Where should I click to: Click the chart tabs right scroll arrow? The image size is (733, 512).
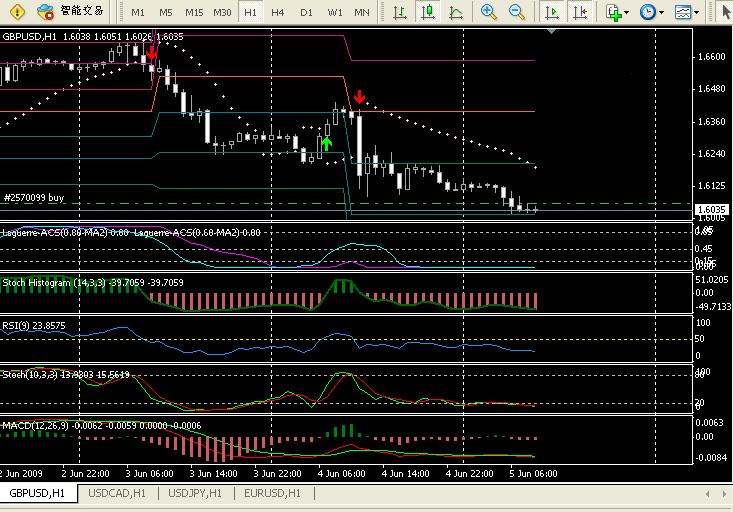tap(724, 494)
